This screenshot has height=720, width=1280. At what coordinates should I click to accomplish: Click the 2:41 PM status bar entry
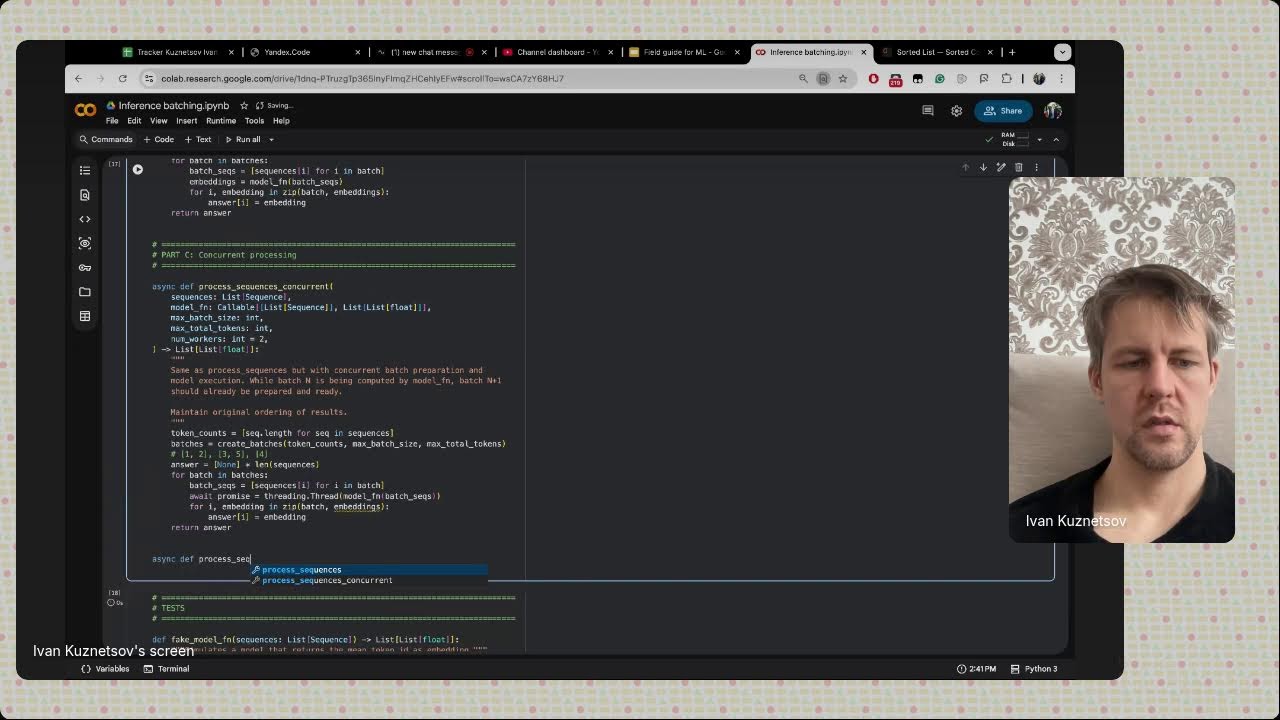pyautogui.click(x=978, y=669)
